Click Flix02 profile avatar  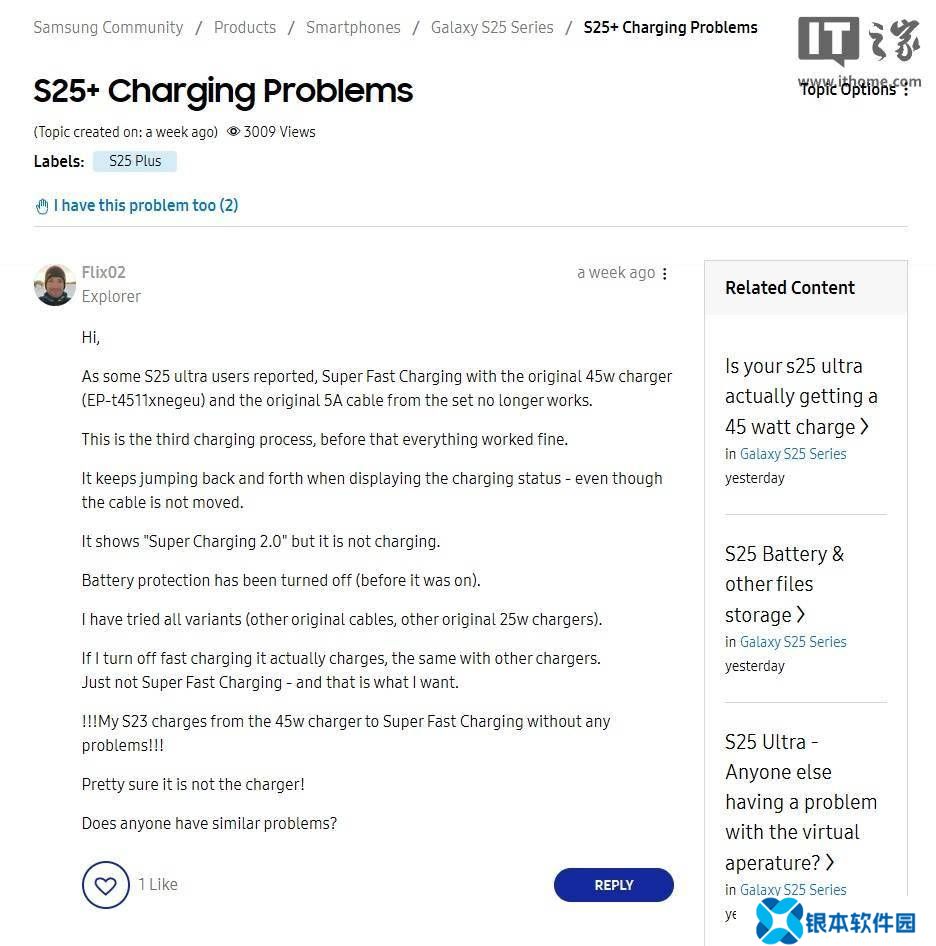tap(54, 285)
